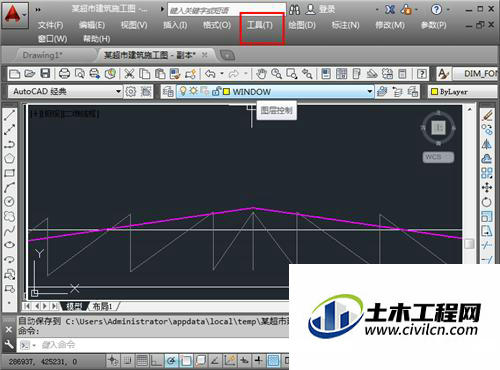
Task: Click the Undo arrow icon
Action: coord(210,74)
